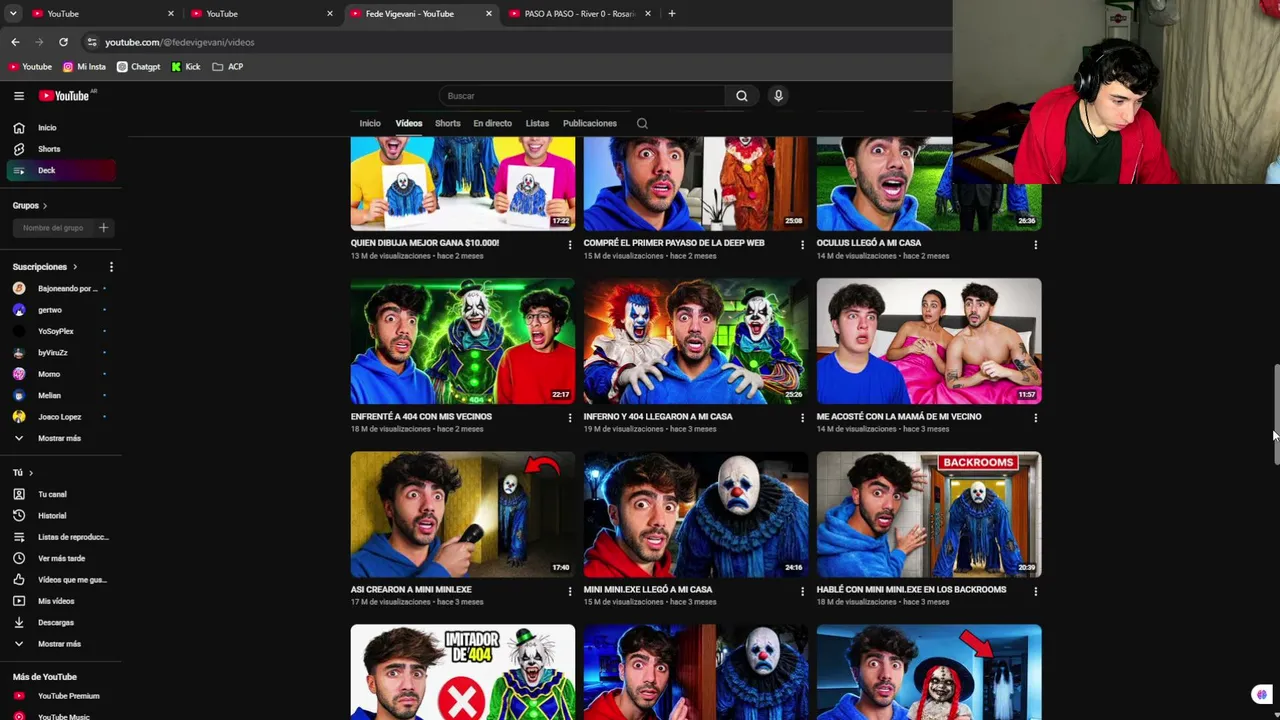Expand the Tú section chevron
This screenshot has height=720, width=1280.
coord(30,473)
